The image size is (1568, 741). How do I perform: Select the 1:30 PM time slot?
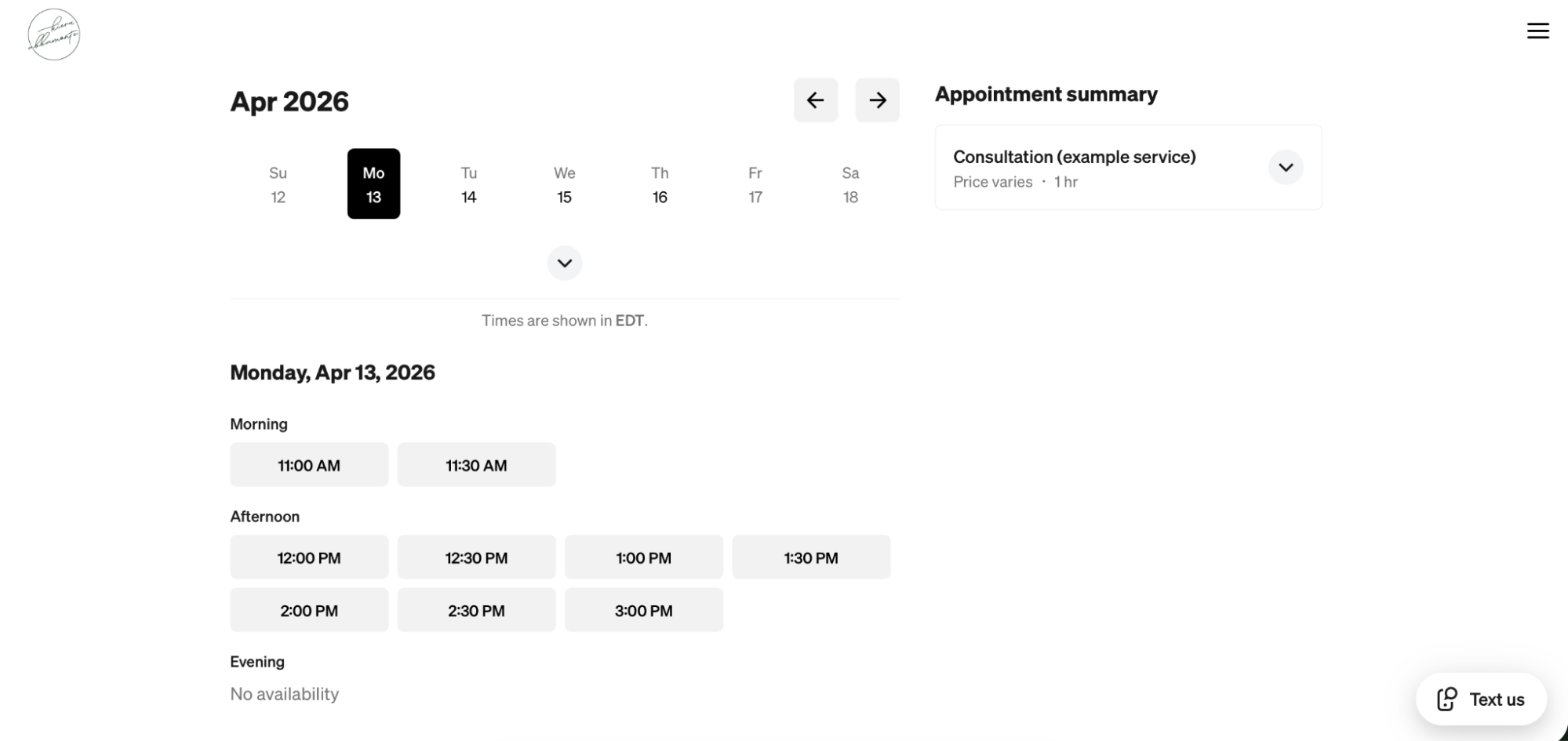[811, 557]
